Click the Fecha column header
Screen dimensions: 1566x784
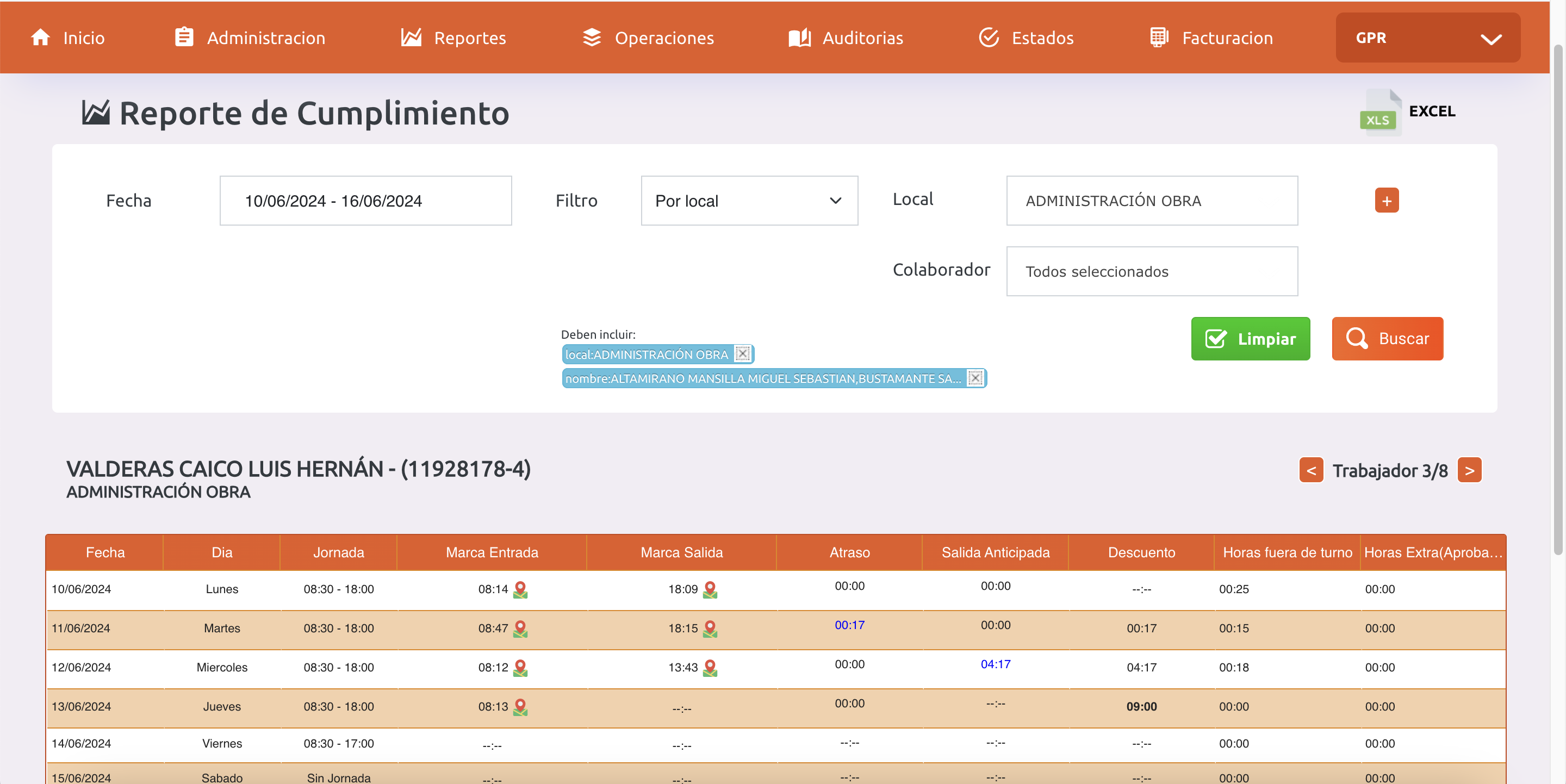[x=105, y=552]
